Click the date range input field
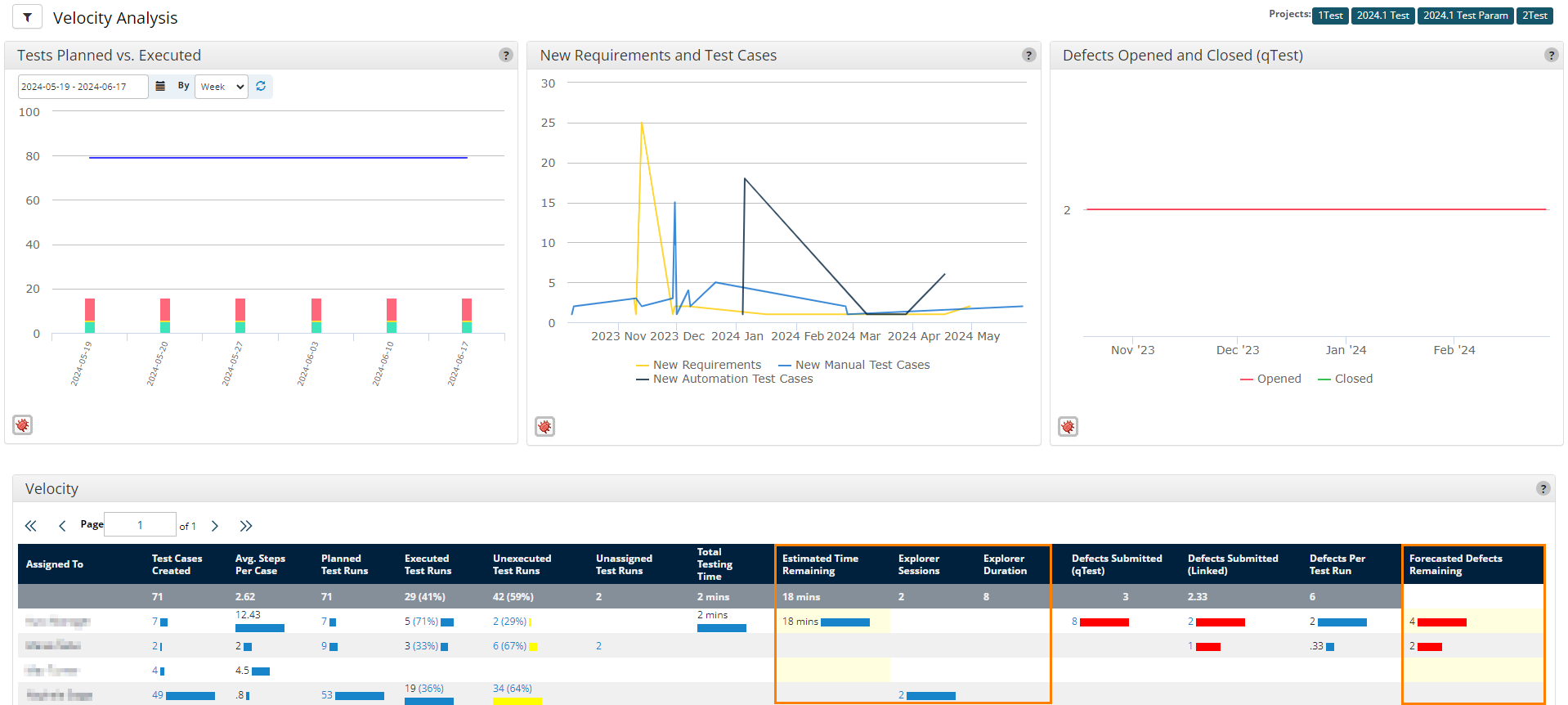The height and width of the screenshot is (705, 1568). tap(83, 87)
